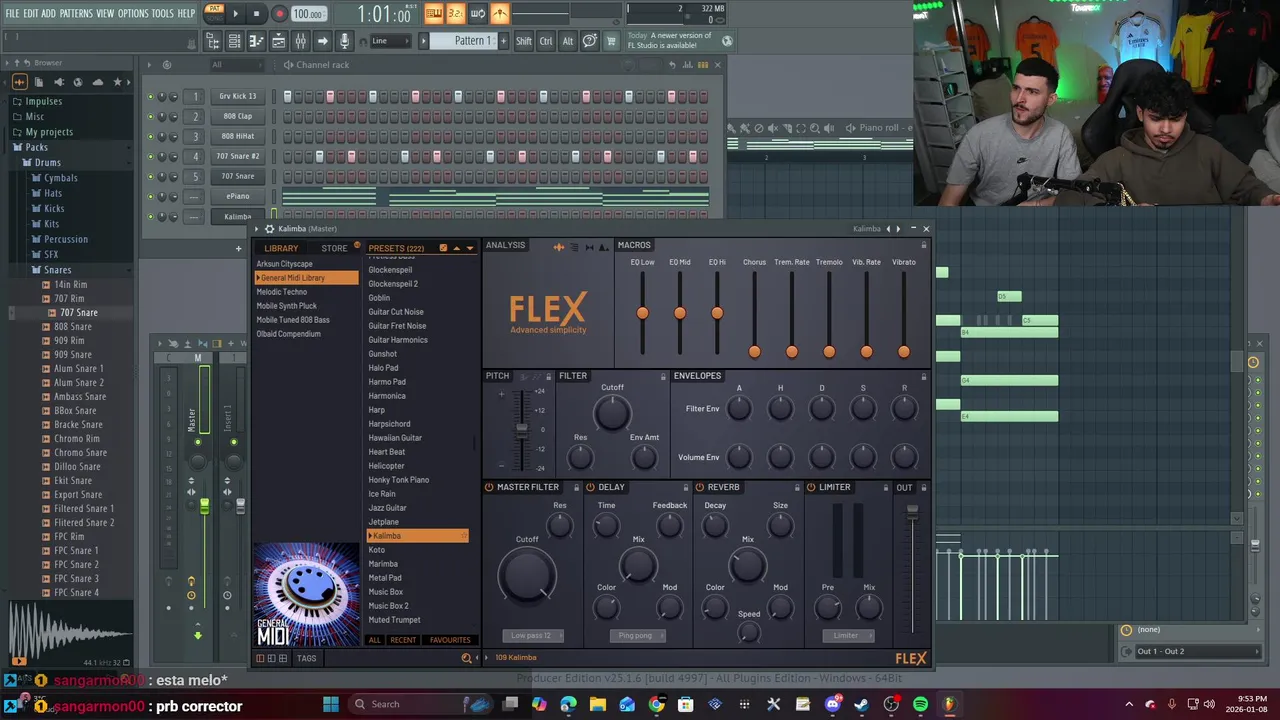The height and width of the screenshot is (720, 1280).
Task: Go to next preset arrow in presets header
Action: [469, 248]
